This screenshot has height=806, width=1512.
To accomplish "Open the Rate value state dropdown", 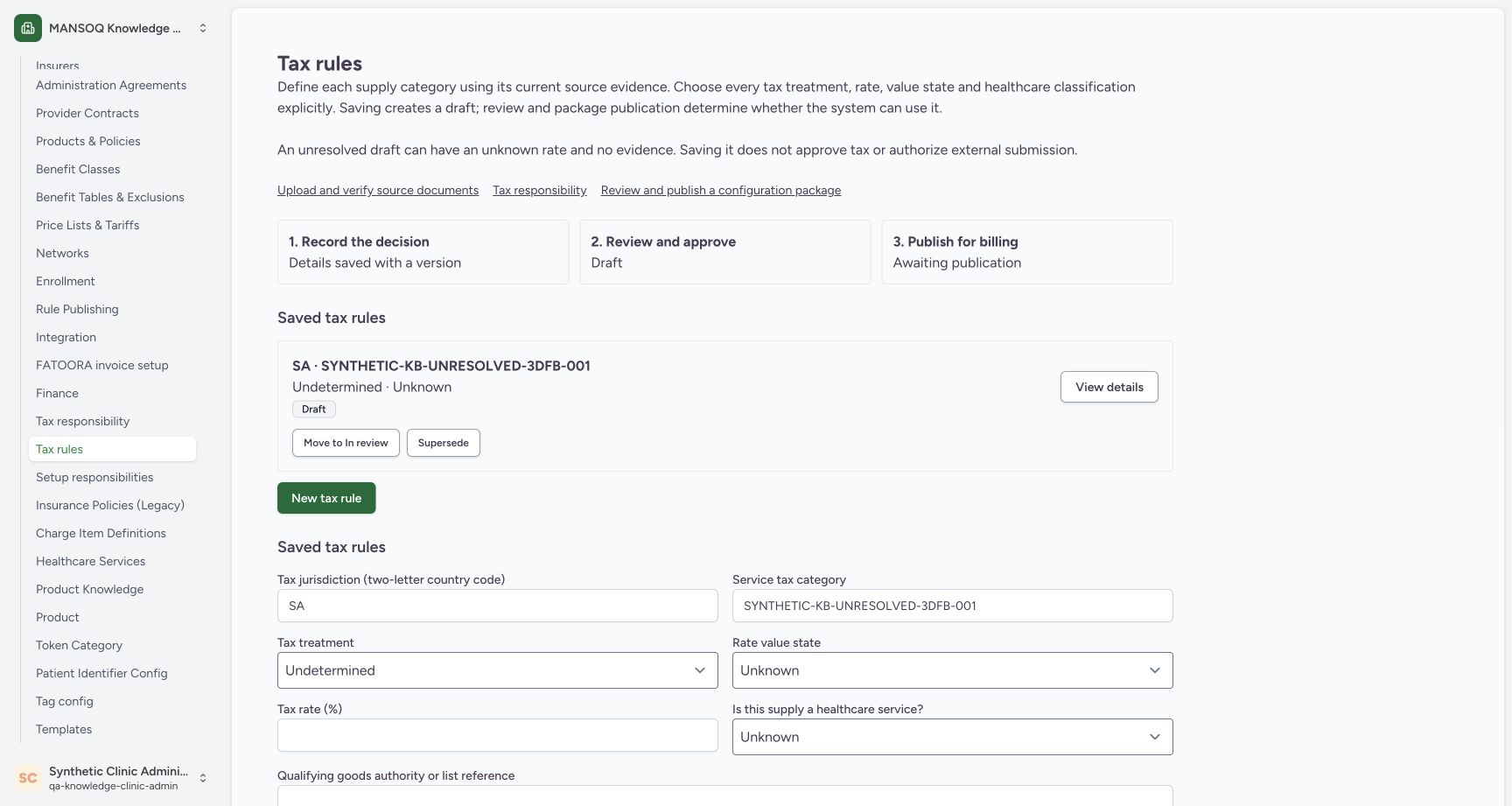I will 952,670.
